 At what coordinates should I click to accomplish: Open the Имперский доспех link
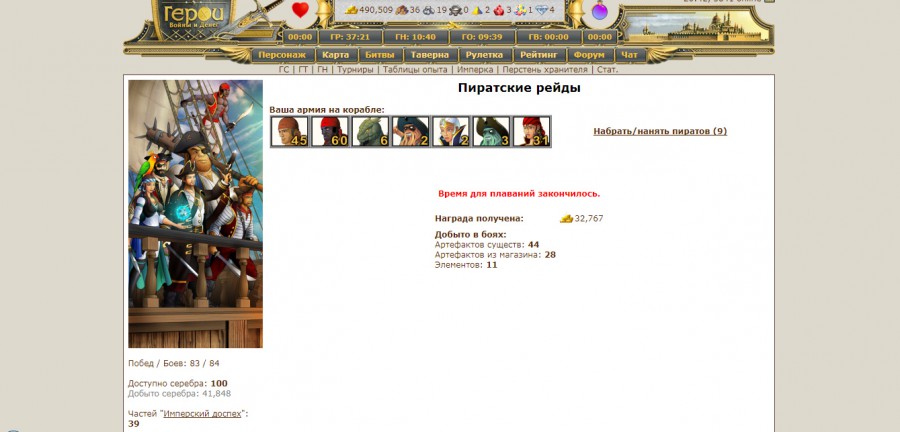point(201,413)
